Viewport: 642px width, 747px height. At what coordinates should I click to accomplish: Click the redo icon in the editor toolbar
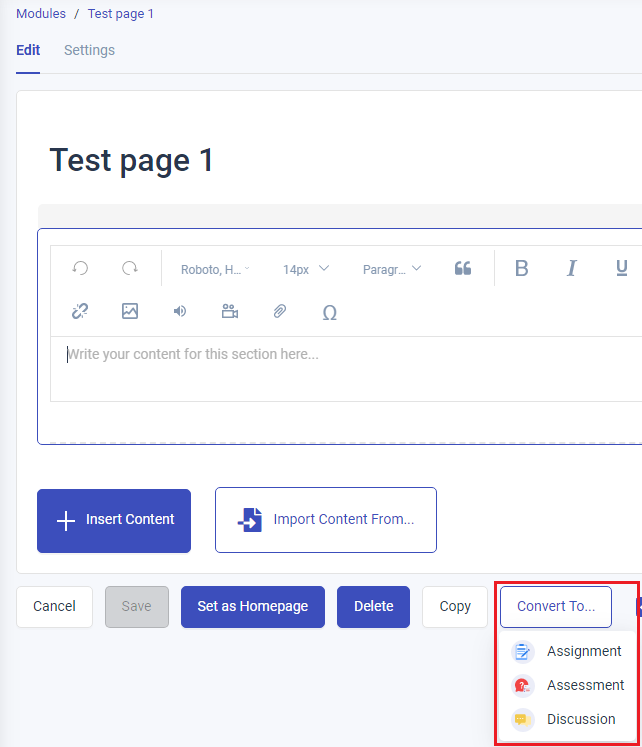(x=130, y=268)
